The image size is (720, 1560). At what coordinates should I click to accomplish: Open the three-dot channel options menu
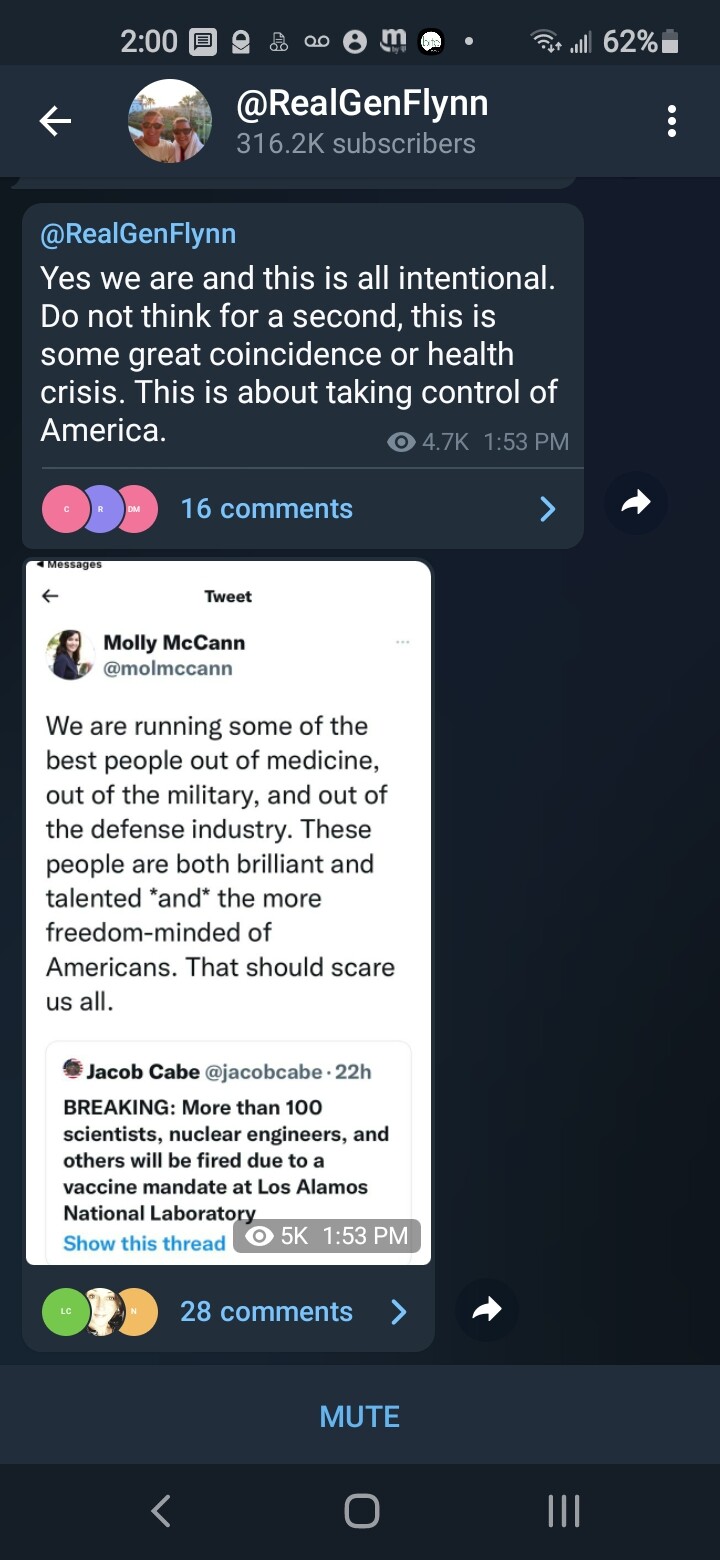point(671,121)
